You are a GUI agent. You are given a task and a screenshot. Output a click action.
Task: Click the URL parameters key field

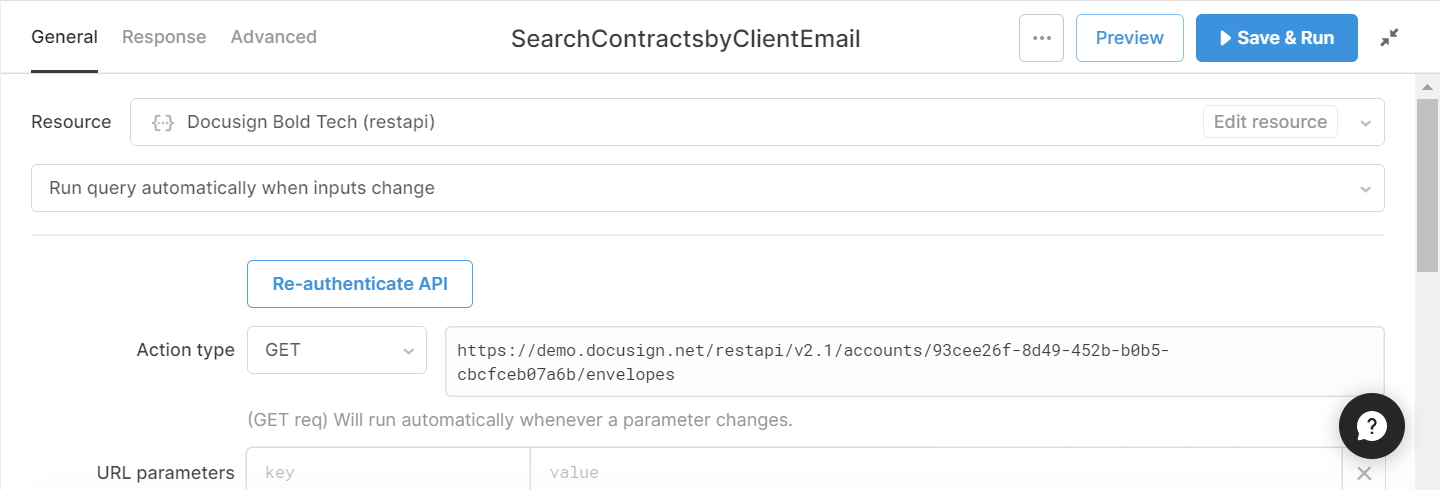389,472
